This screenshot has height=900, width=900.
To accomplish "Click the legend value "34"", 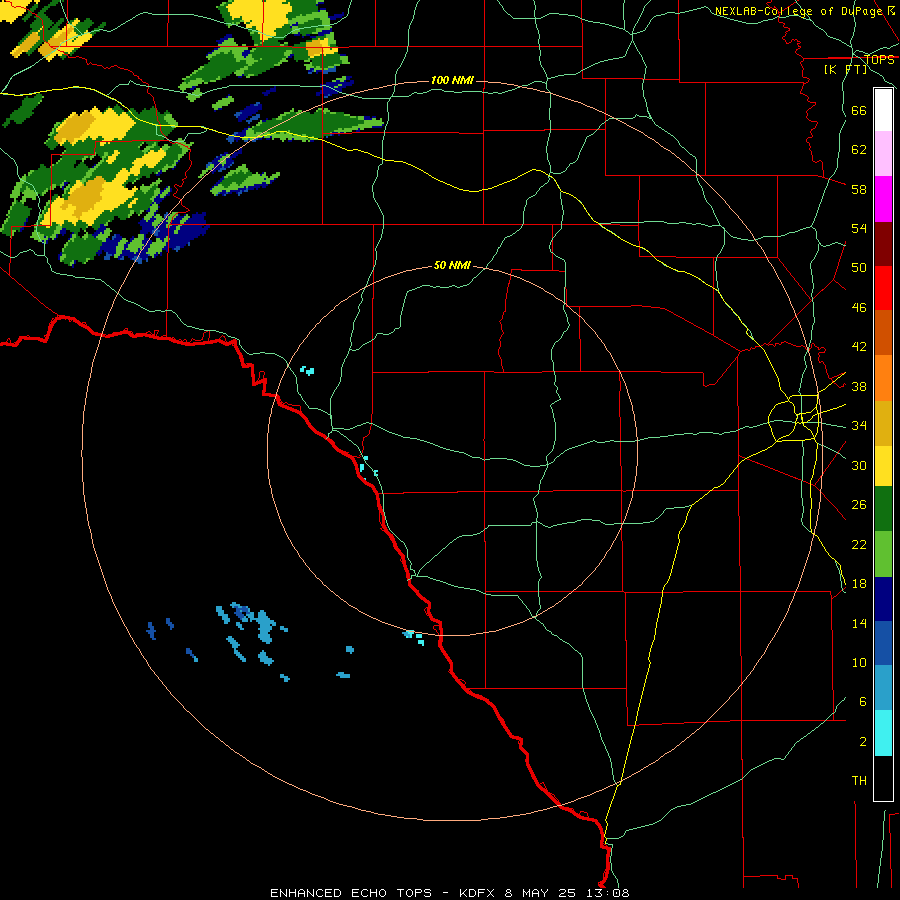I will point(859,426).
